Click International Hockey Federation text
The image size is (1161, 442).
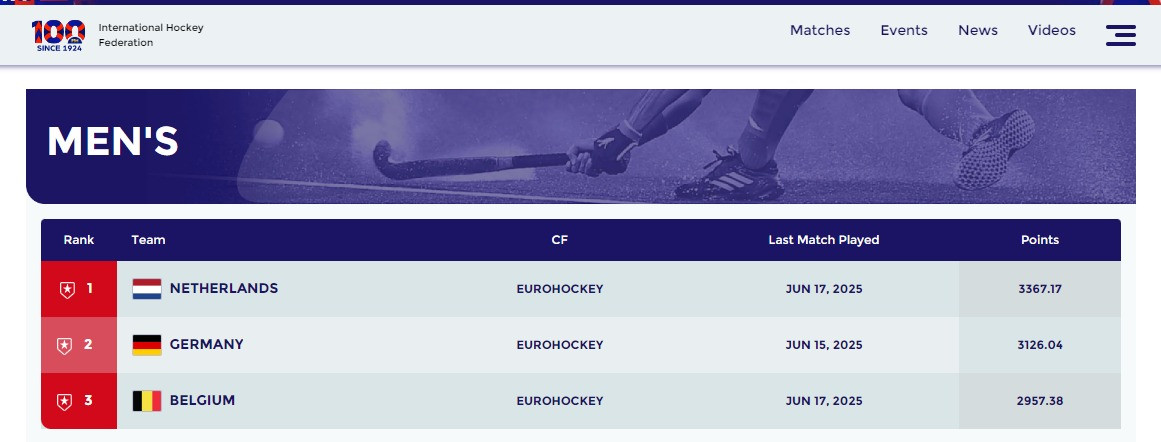coord(151,35)
